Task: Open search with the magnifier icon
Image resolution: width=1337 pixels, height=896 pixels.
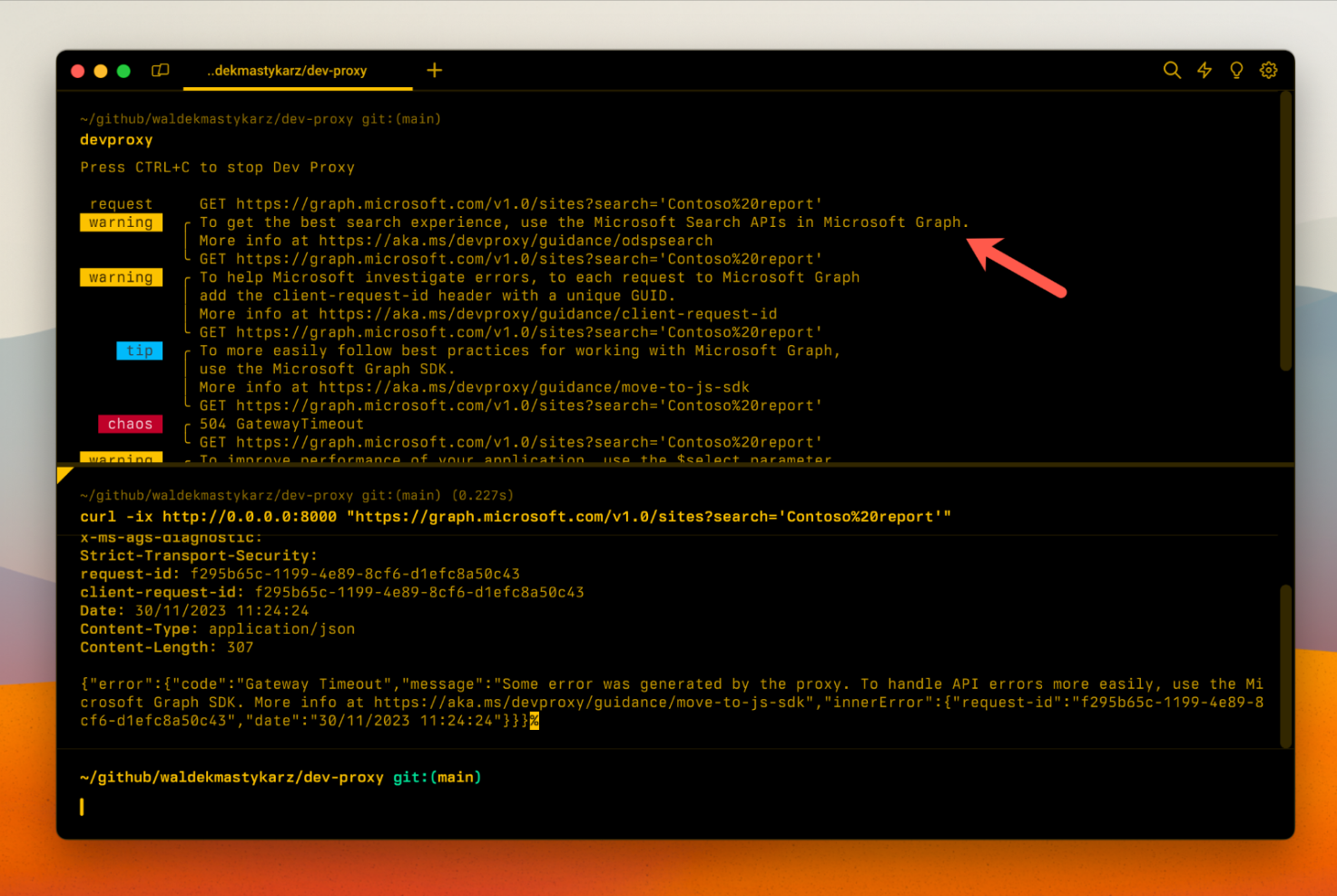Action: coord(1172,70)
